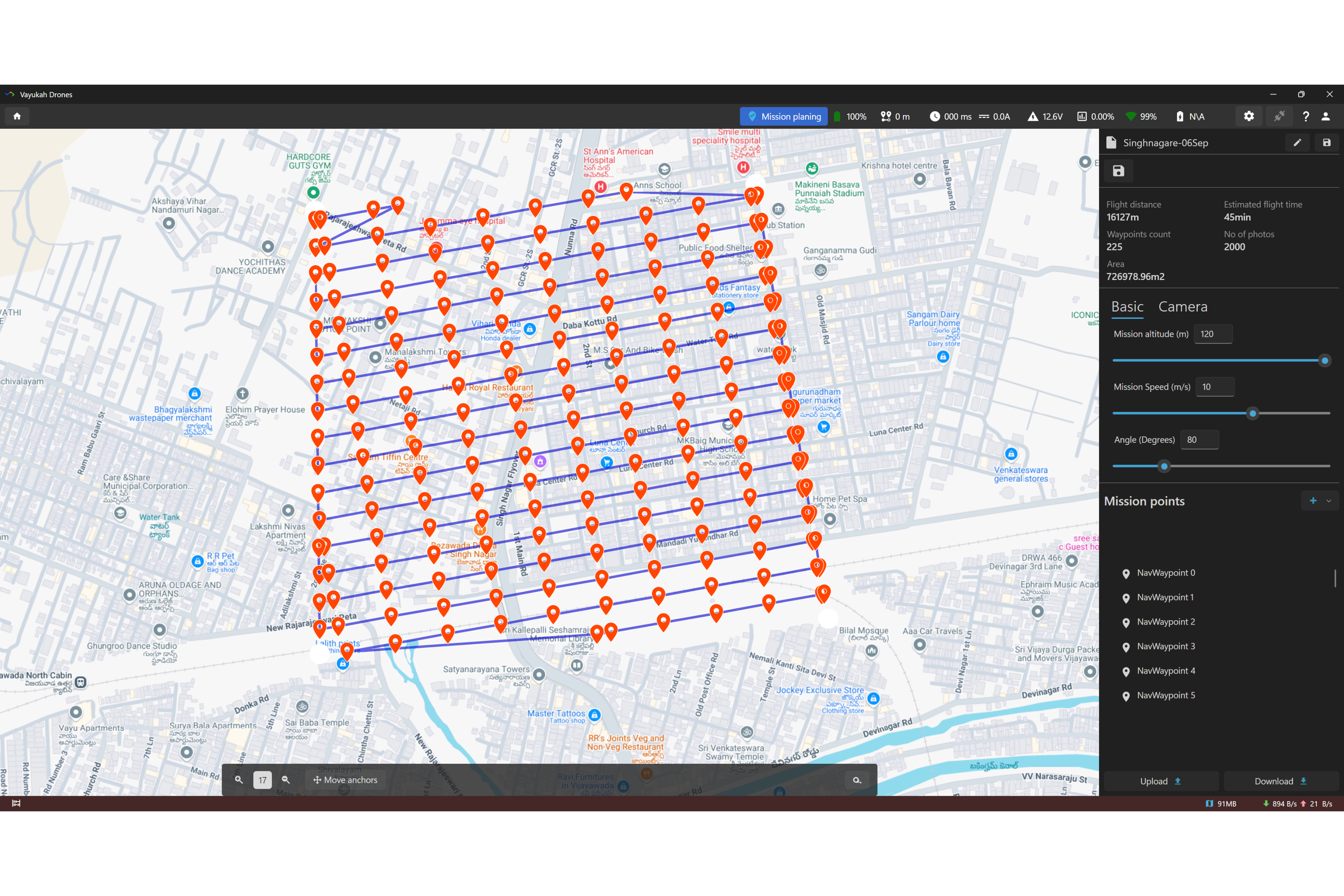The width and height of the screenshot is (1344, 896).
Task: Save mission using top-right disk icon
Action: coord(1326,143)
